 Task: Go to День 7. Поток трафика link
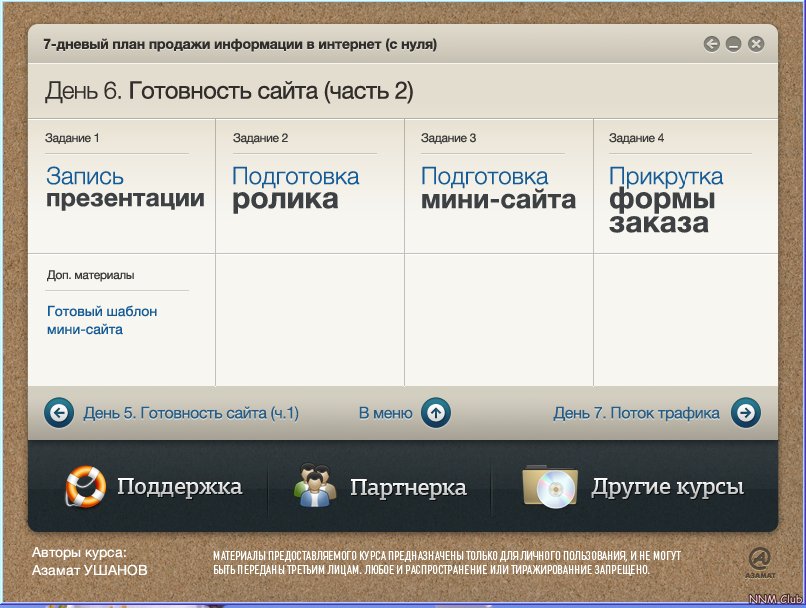636,412
